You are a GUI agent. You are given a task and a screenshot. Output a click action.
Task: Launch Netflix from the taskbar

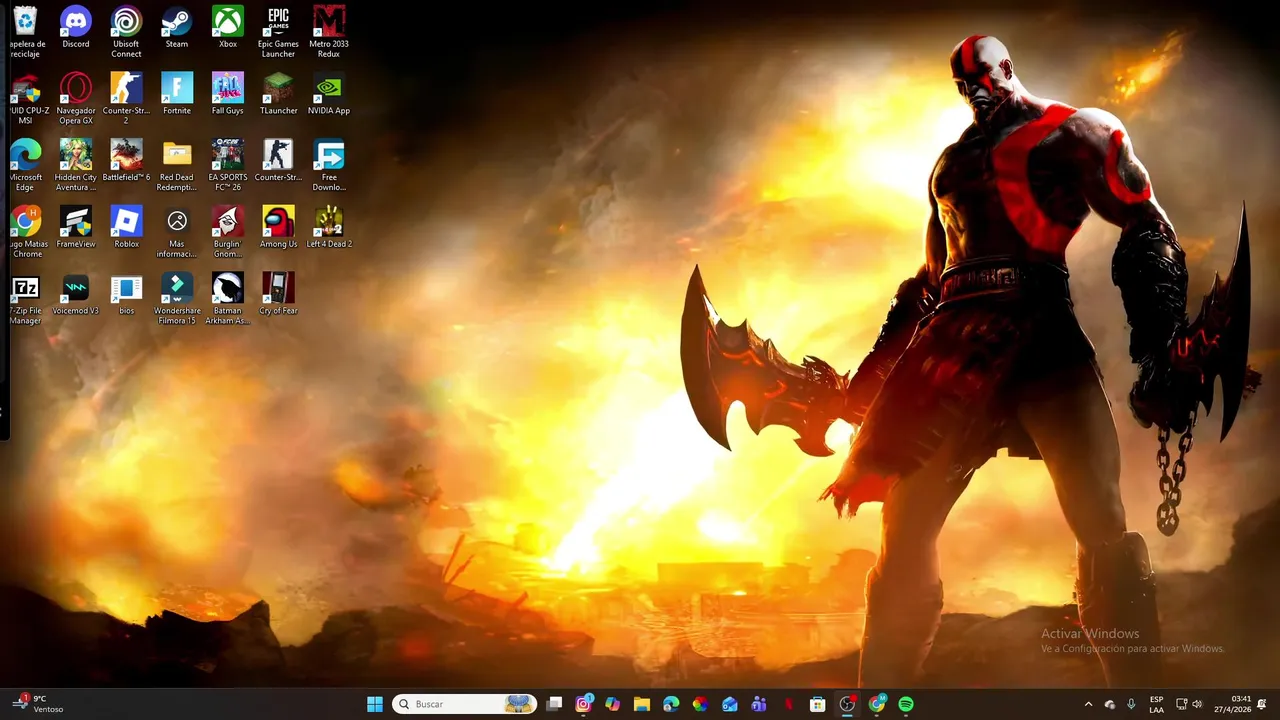point(788,704)
